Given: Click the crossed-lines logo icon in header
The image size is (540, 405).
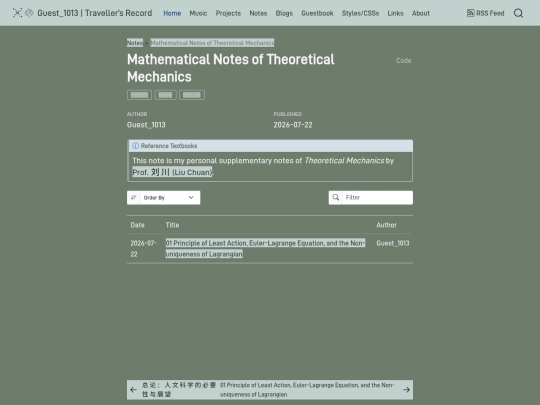Looking at the screenshot, I should pos(17,13).
